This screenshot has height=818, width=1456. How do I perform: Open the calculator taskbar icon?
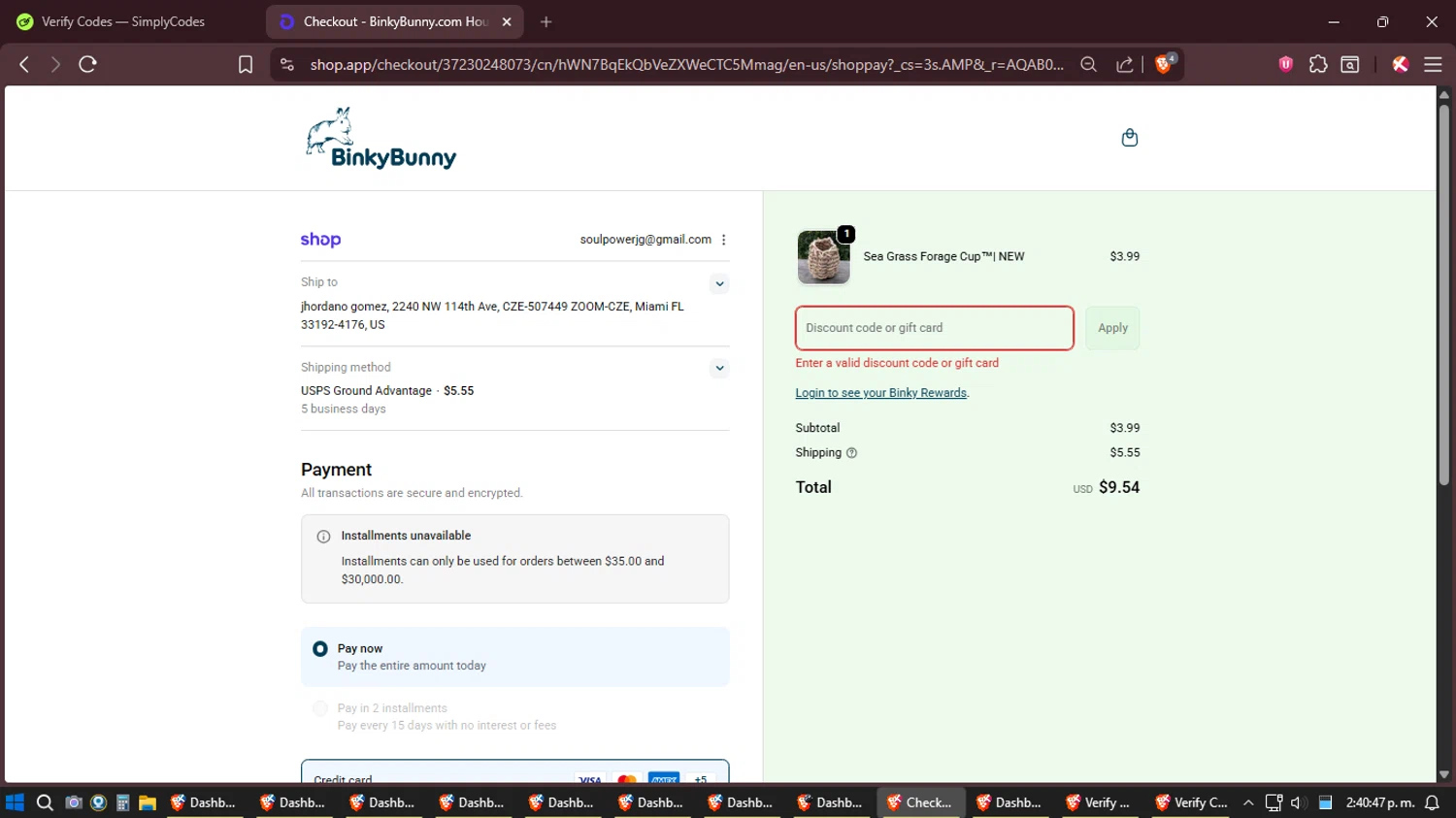122,802
